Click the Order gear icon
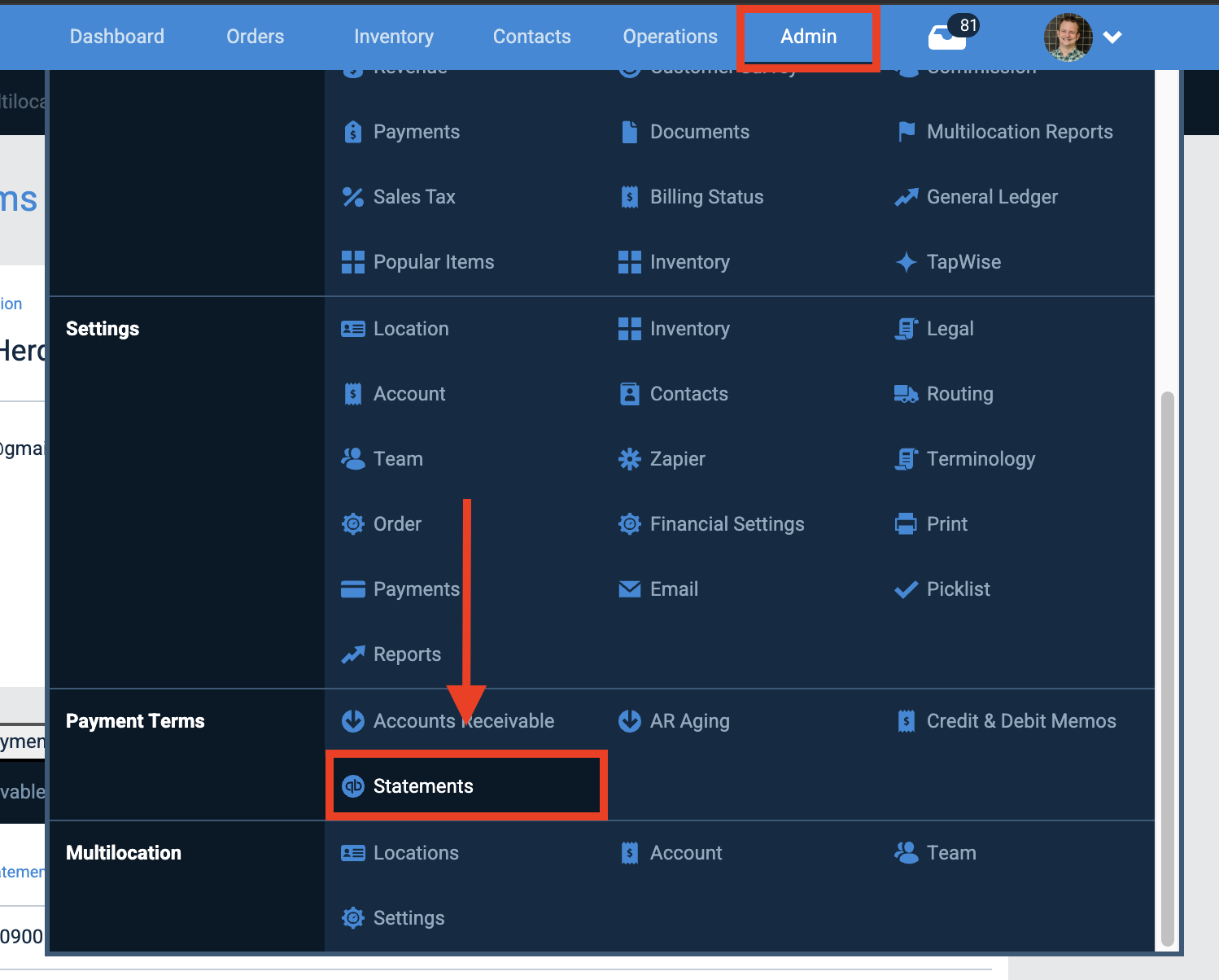Screen dimensions: 1219x980 [x=352, y=524]
